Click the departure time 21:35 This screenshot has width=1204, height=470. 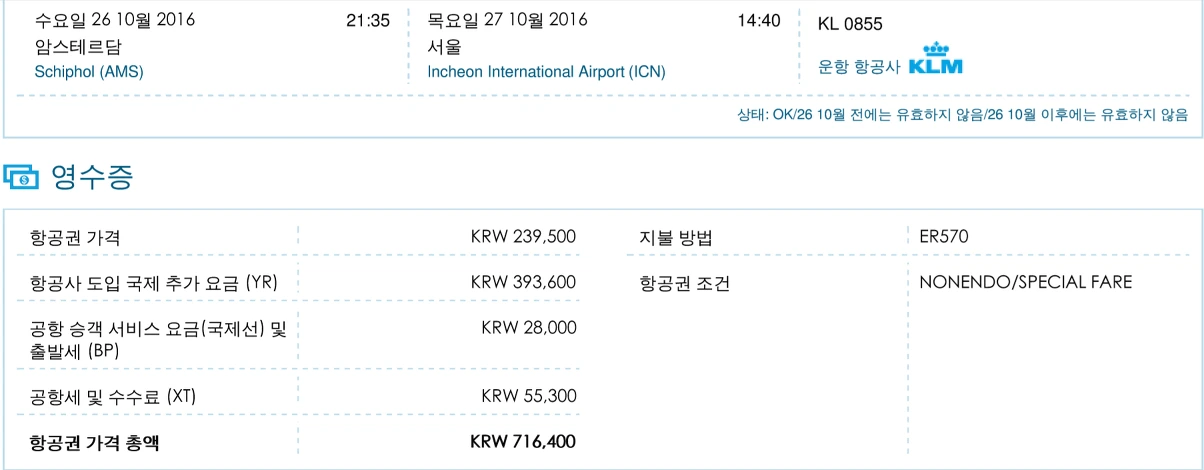click(x=367, y=20)
